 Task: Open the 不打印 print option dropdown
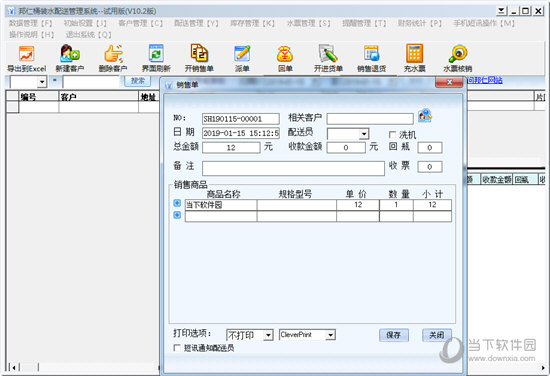(268, 335)
